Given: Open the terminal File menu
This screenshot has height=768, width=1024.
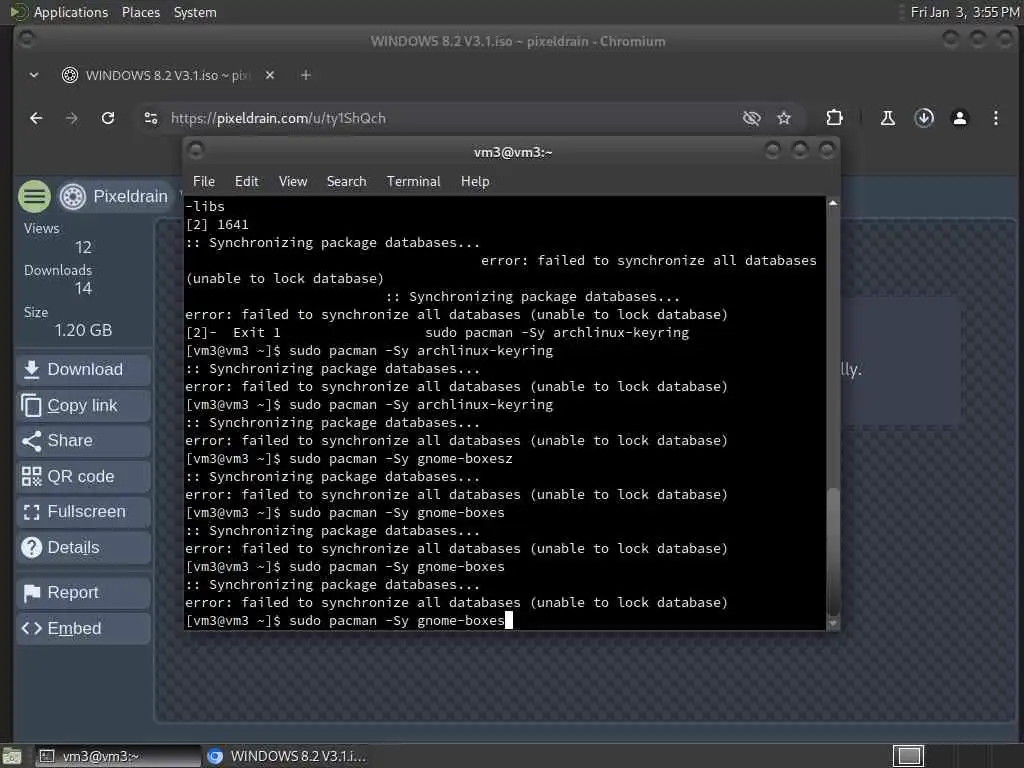Looking at the screenshot, I should tap(204, 182).
